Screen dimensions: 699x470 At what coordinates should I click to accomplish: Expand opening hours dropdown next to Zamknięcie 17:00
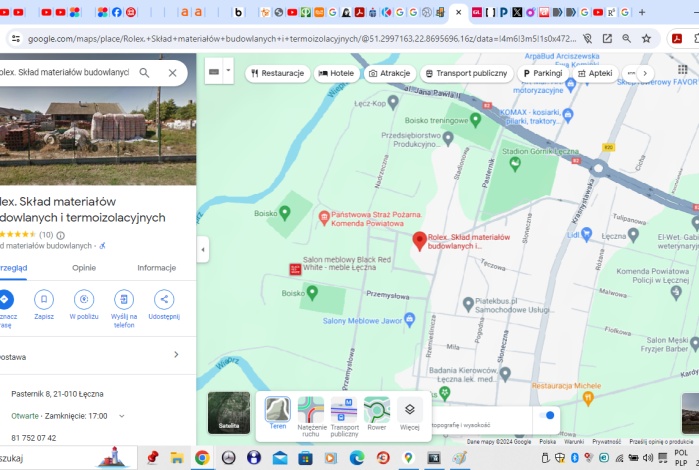pyautogui.click(x=122, y=416)
